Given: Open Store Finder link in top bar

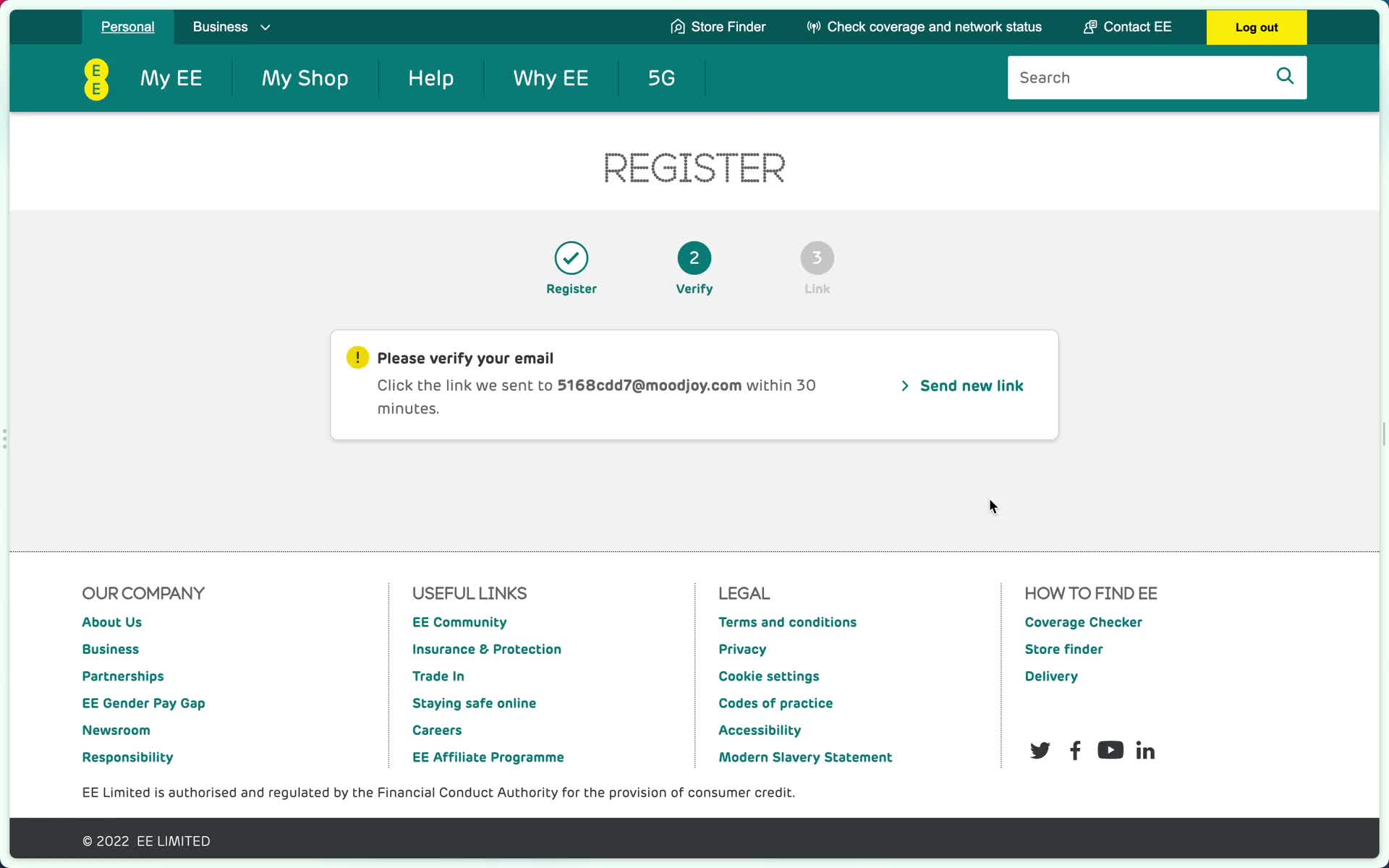Looking at the screenshot, I should coord(728,27).
